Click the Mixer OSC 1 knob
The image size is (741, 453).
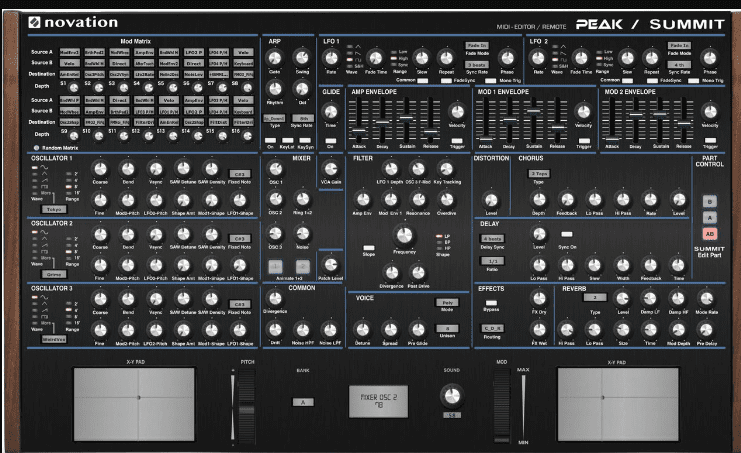(276, 169)
